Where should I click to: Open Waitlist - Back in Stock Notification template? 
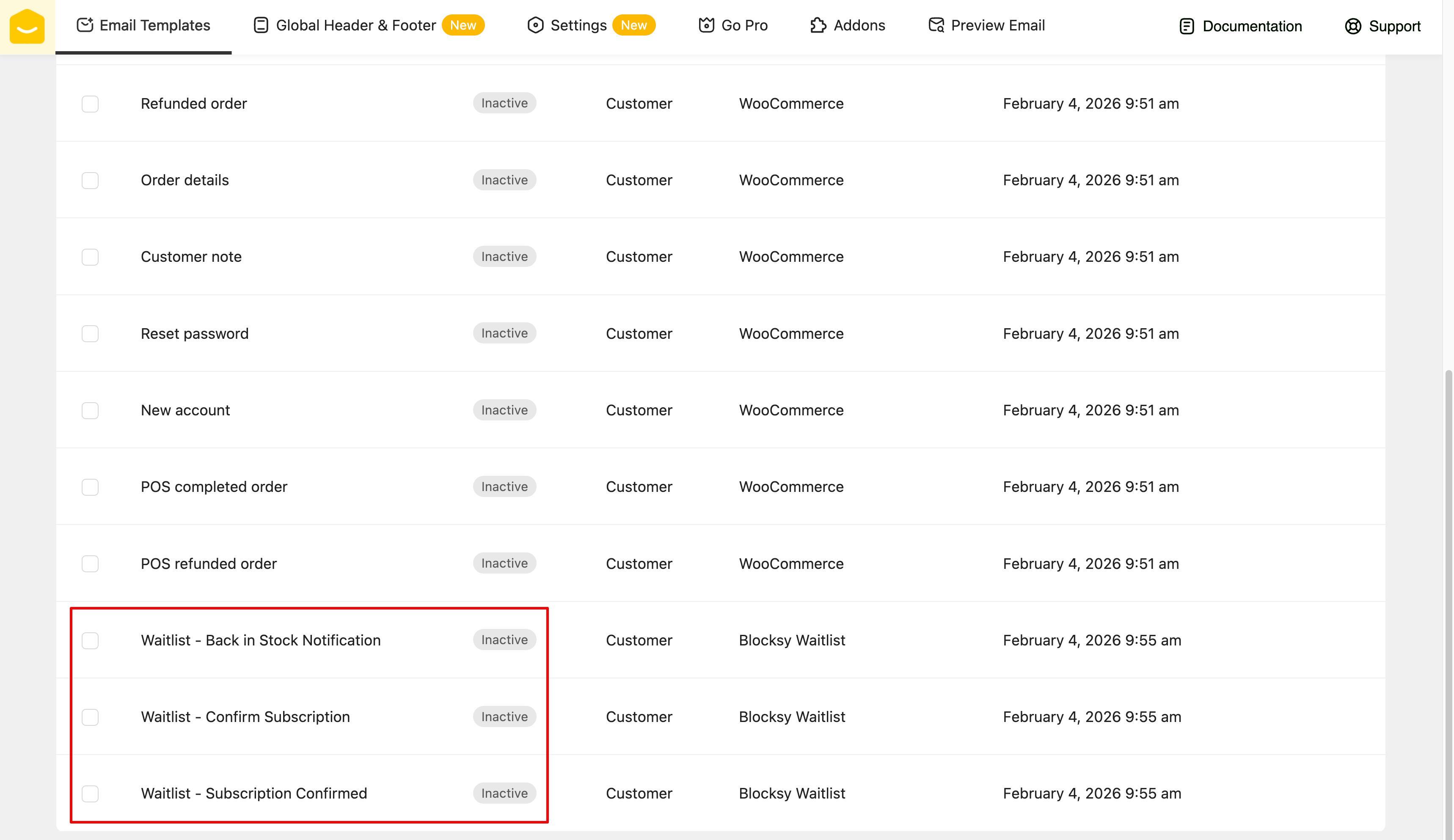click(x=260, y=640)
